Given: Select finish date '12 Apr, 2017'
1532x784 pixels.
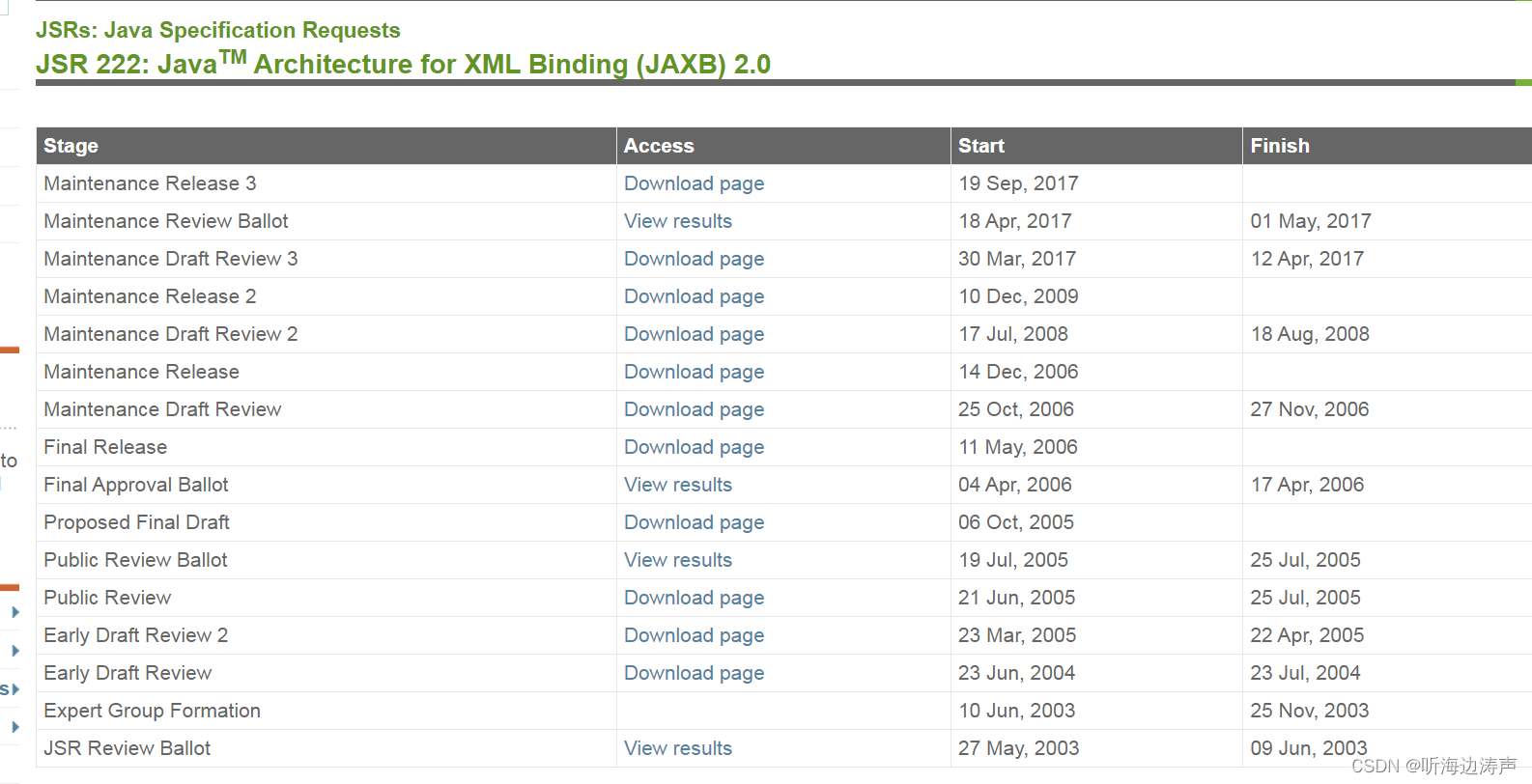Looking at the screenshot, I should 1307,259.
